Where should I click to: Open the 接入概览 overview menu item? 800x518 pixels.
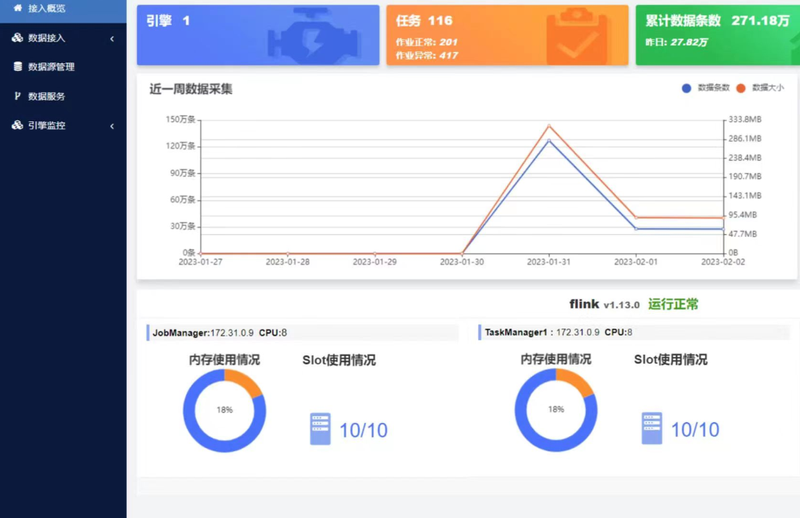[63, 9]
